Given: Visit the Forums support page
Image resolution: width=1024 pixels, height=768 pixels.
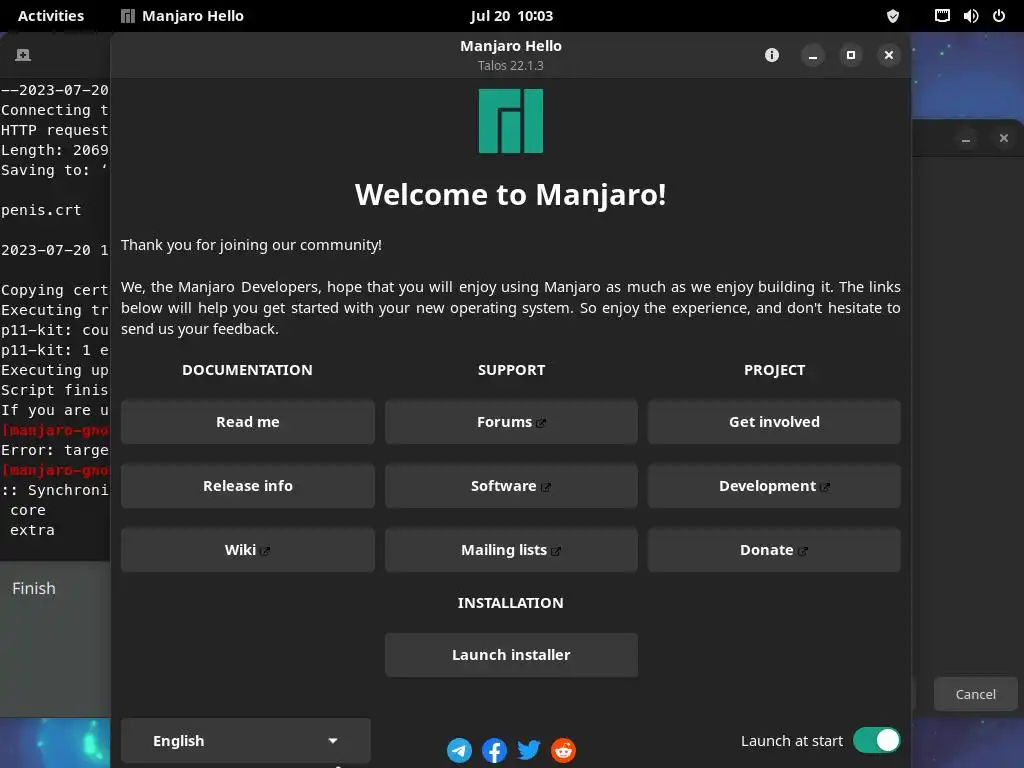Looking at the screenshot, I should pyautogui.click(x=511, y=422).
